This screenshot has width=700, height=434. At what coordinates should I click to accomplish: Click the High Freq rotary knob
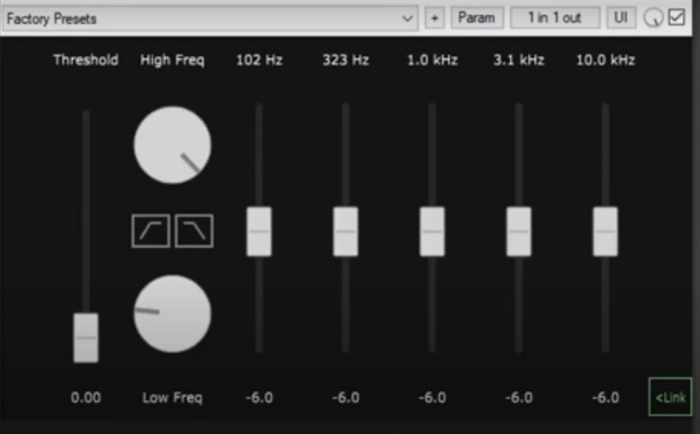tap(172, 145)
